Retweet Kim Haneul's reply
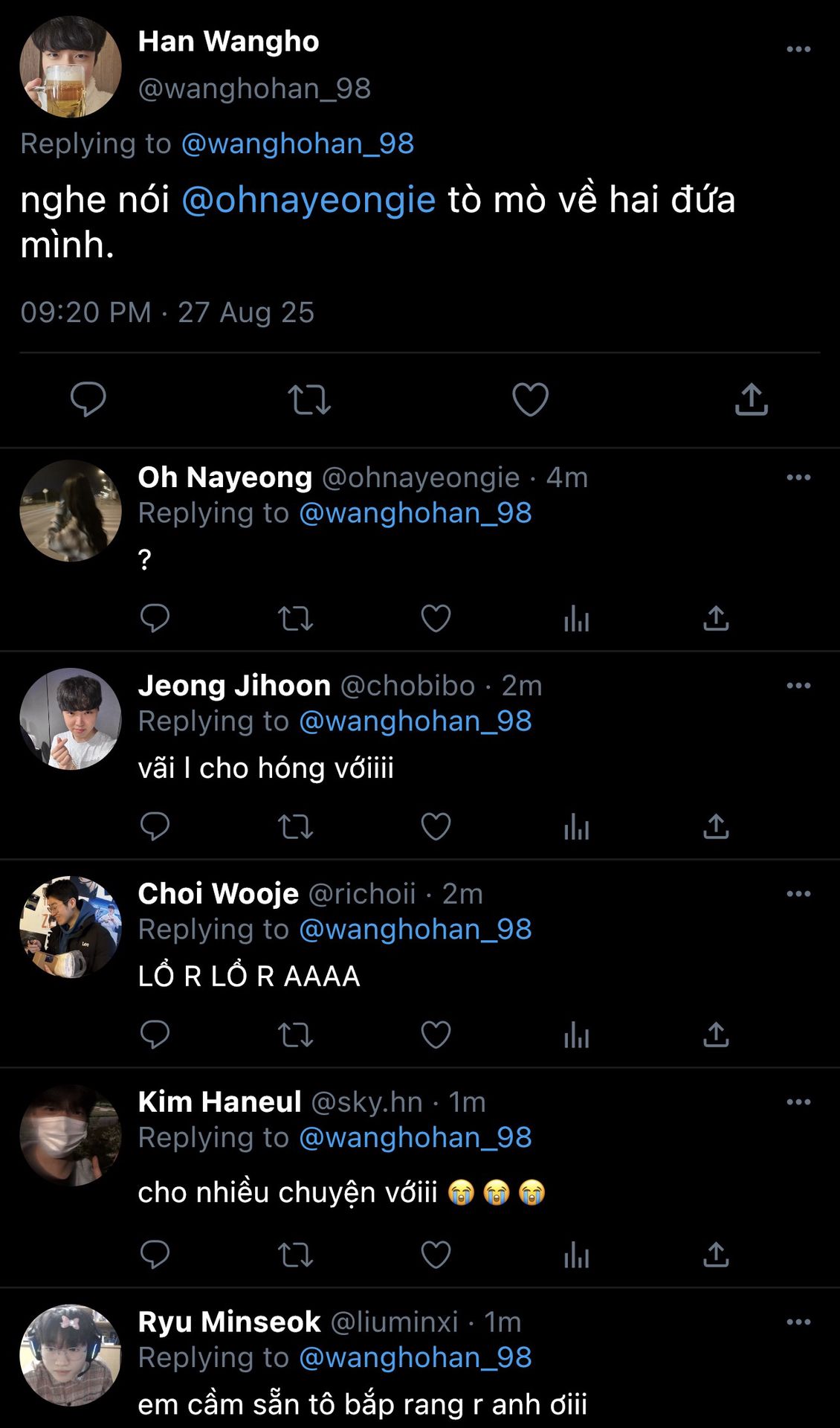 point(295,1255)
